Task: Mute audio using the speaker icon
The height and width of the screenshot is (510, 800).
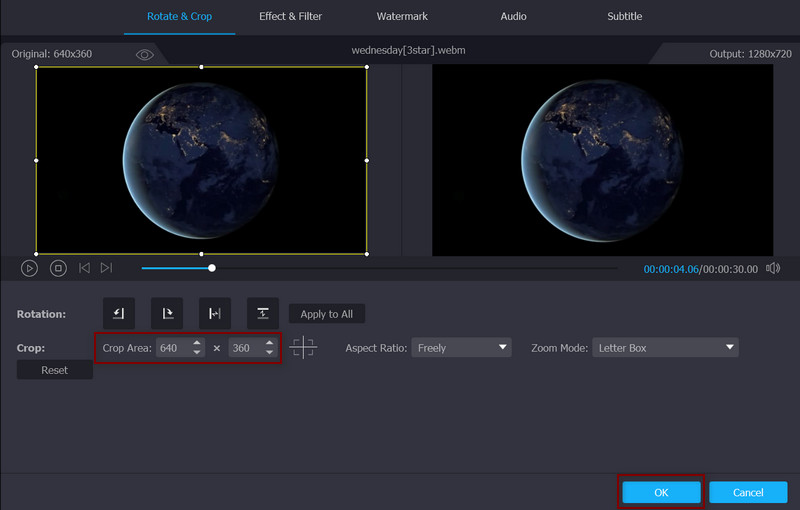Action: coord(774,268)
